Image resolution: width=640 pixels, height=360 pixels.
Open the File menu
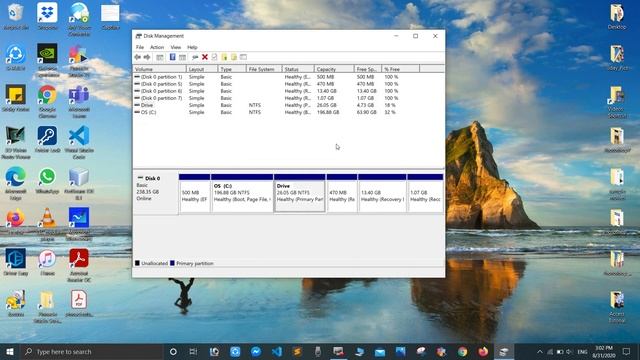(x=140, y=47)
